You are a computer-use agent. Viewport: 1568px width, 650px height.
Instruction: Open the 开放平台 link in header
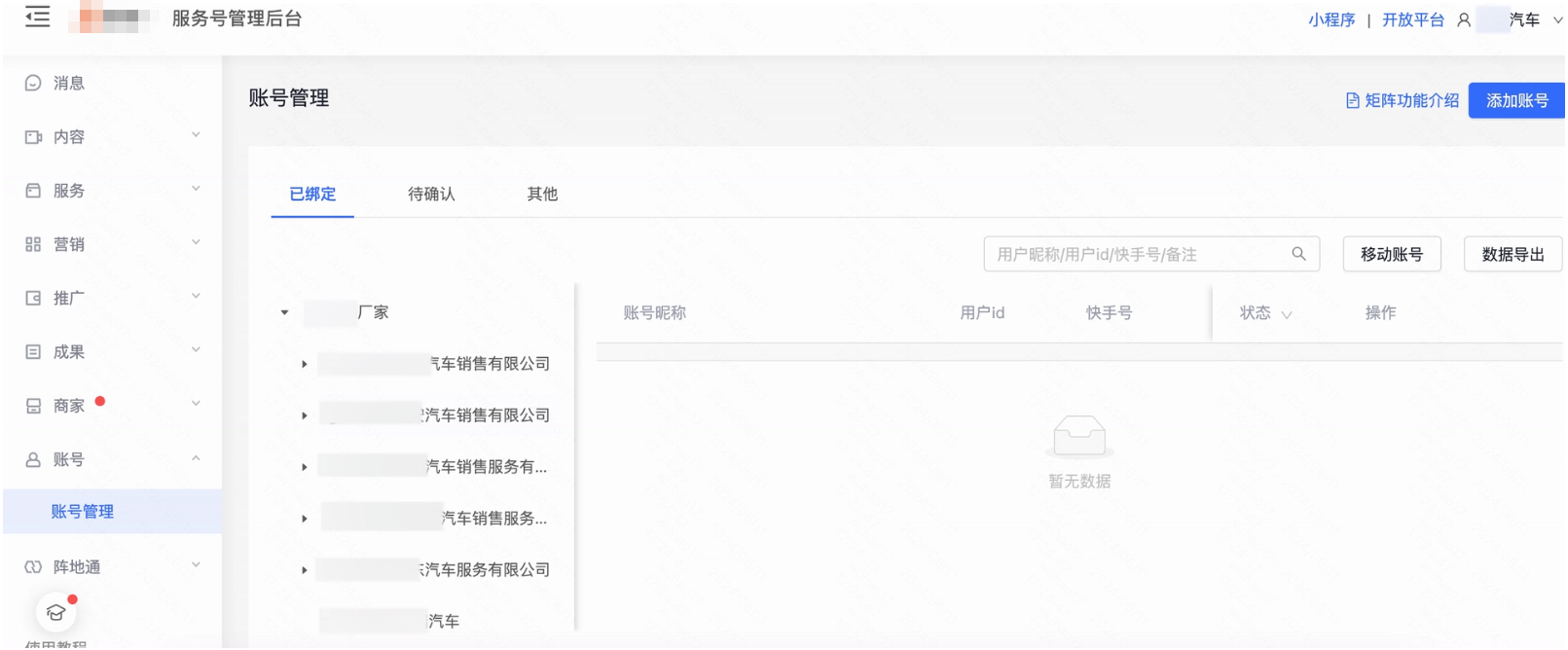tap(1413, 19)
